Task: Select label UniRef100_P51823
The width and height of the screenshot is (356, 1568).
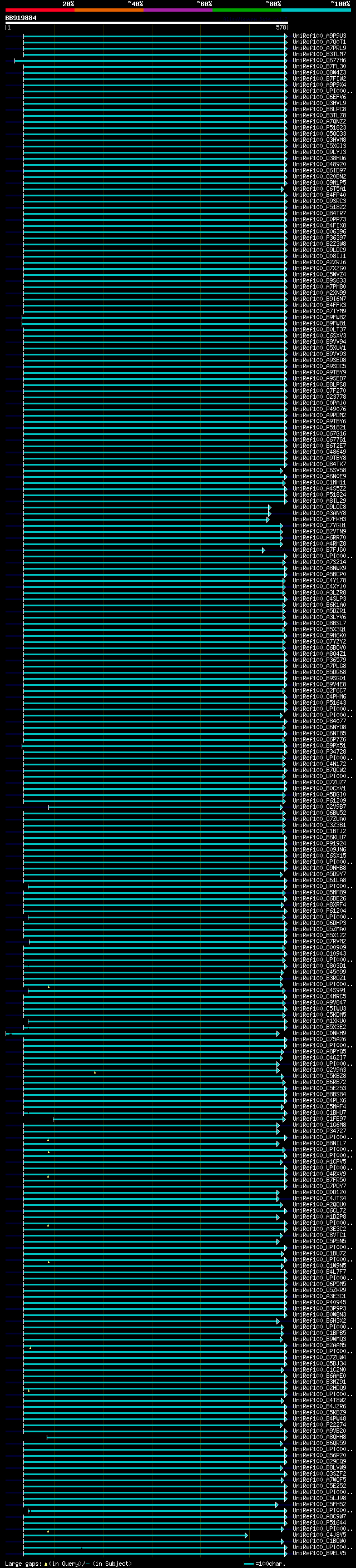Action: [319, 128]
